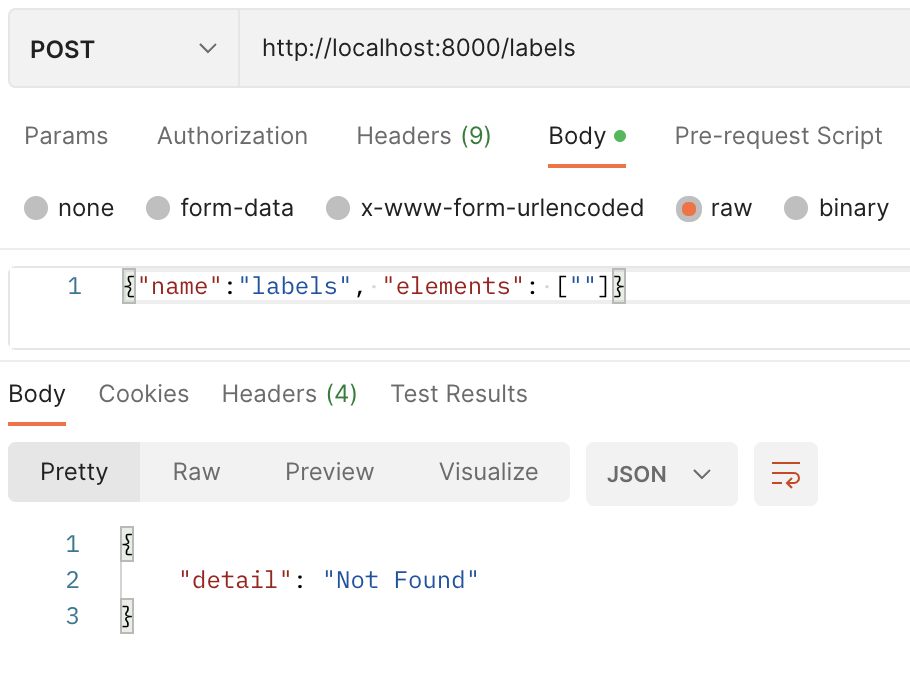The image size is (910, 698).
Task: View the Headers (9) request tab
Action: click(423, 136)
